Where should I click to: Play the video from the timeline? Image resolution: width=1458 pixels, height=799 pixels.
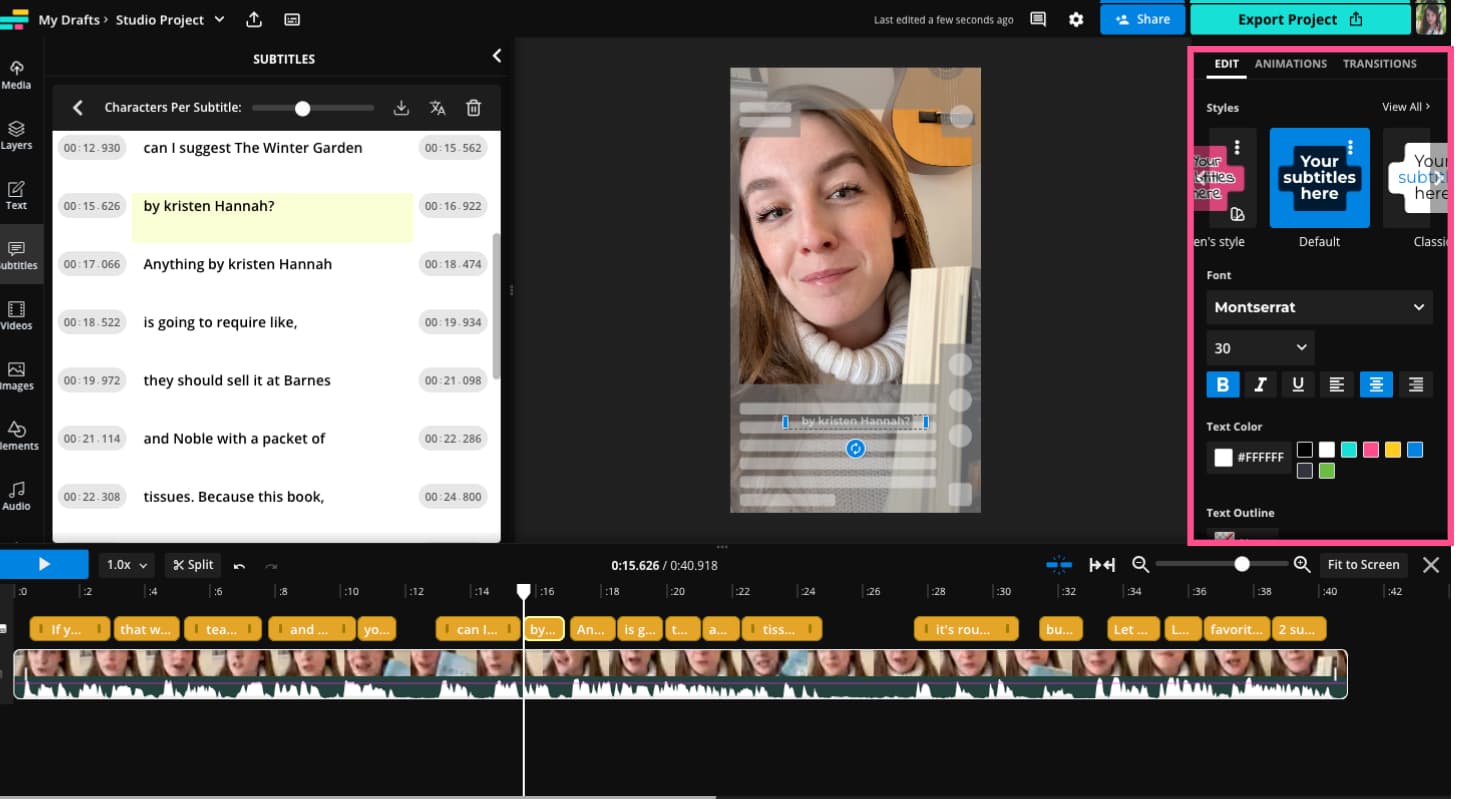coord(44,565)
